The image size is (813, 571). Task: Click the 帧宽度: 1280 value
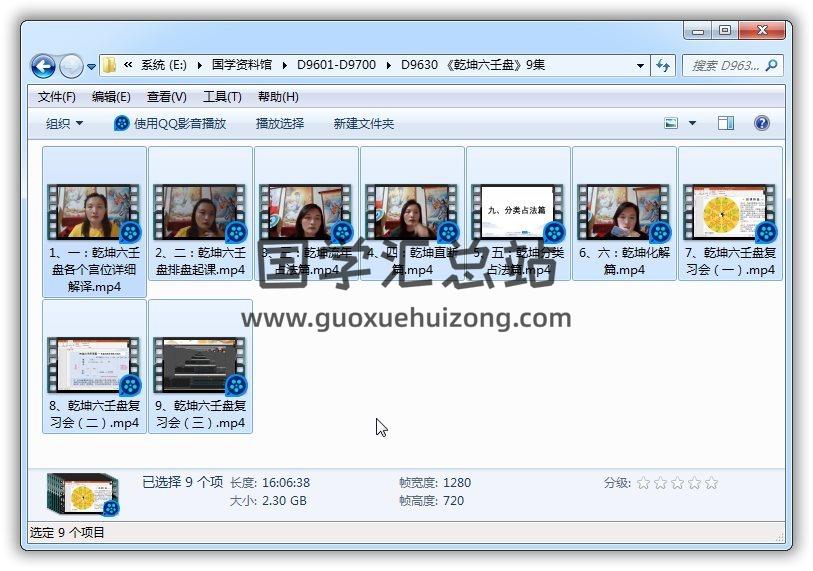point(435,483)
